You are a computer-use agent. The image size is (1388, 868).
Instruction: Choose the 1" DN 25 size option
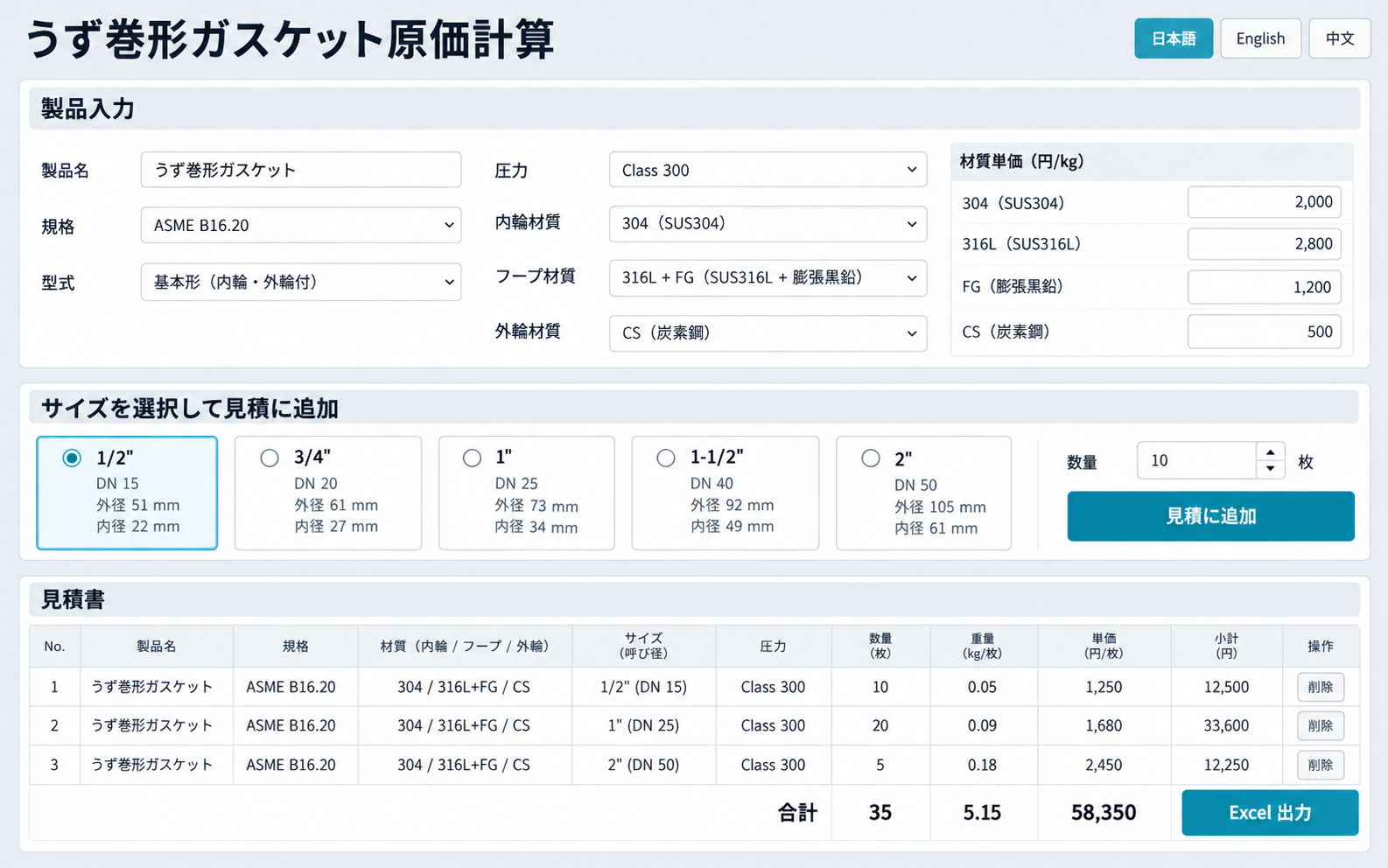526,493
